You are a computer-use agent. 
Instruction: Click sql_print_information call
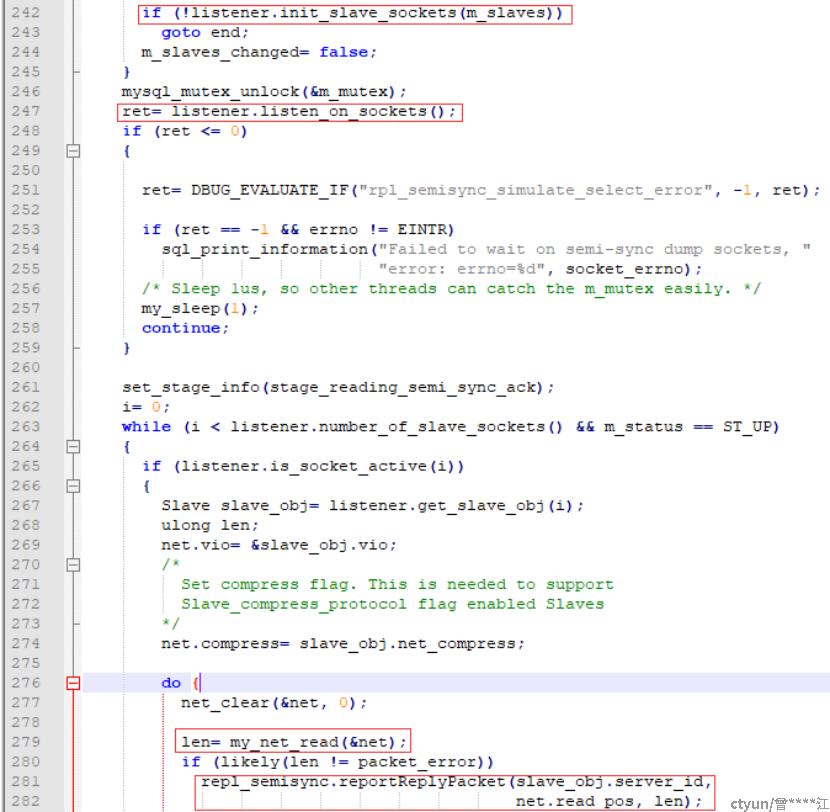486,249
